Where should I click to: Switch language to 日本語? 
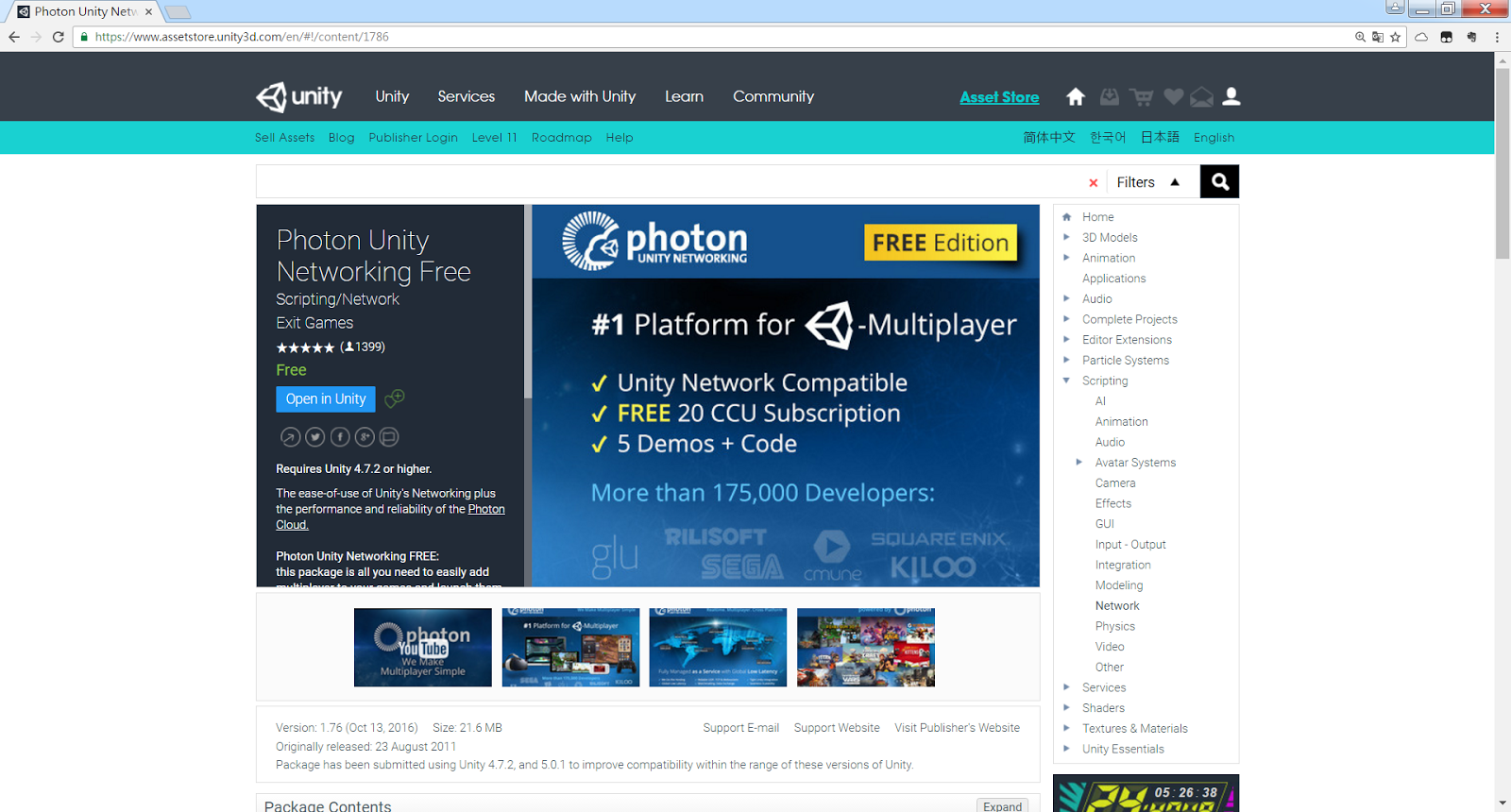pos(1160,137)
